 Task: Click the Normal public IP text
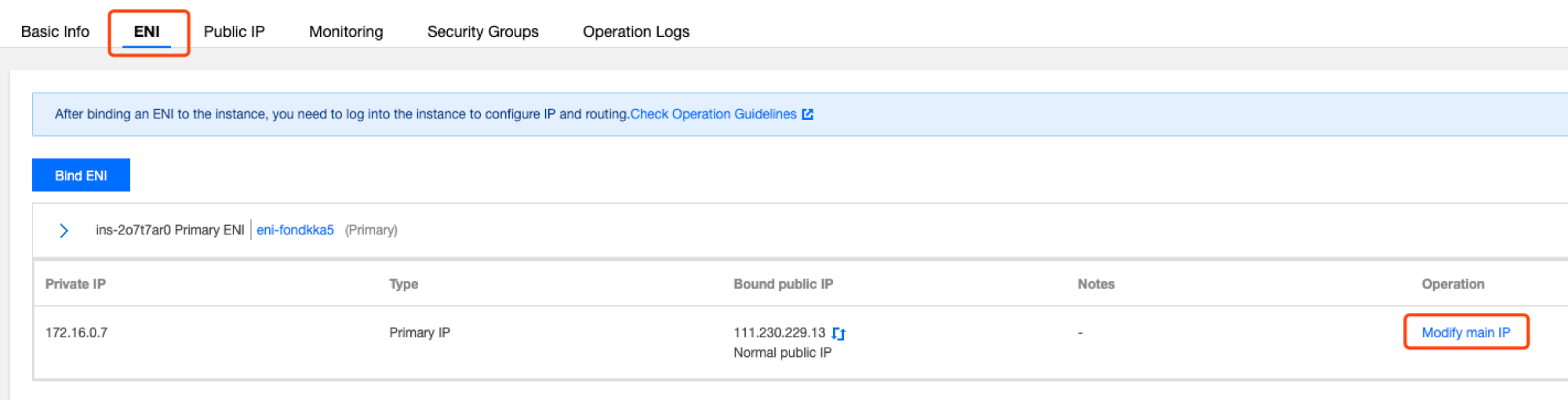tap(783, 353)
